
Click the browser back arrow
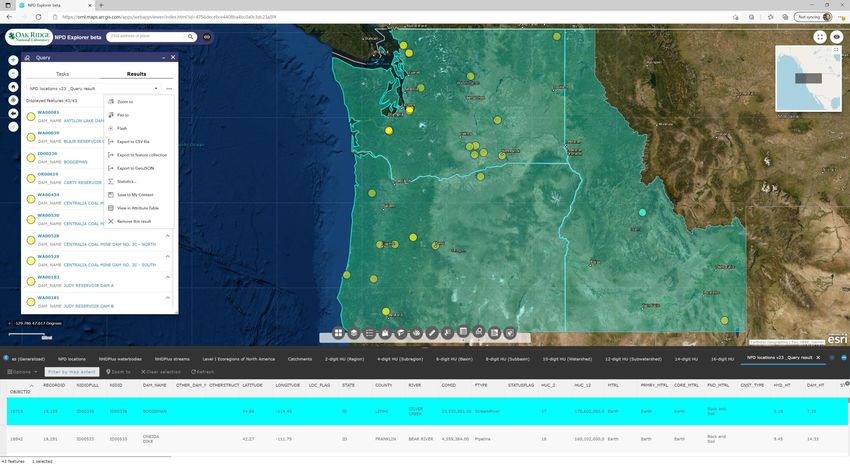coord(9,17)
